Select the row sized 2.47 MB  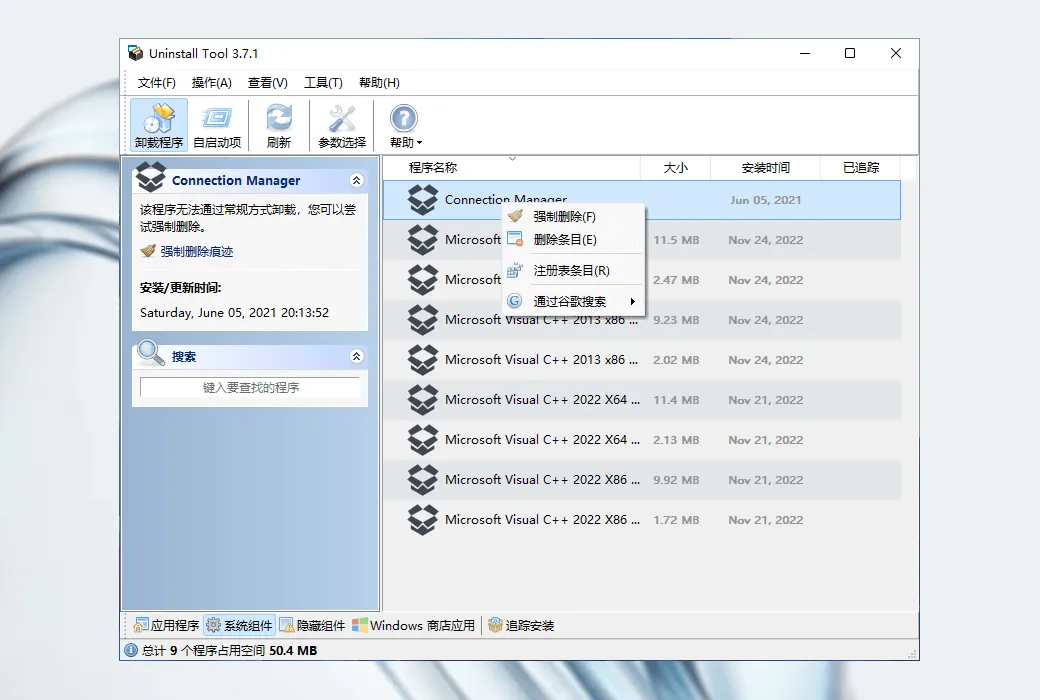641,280
